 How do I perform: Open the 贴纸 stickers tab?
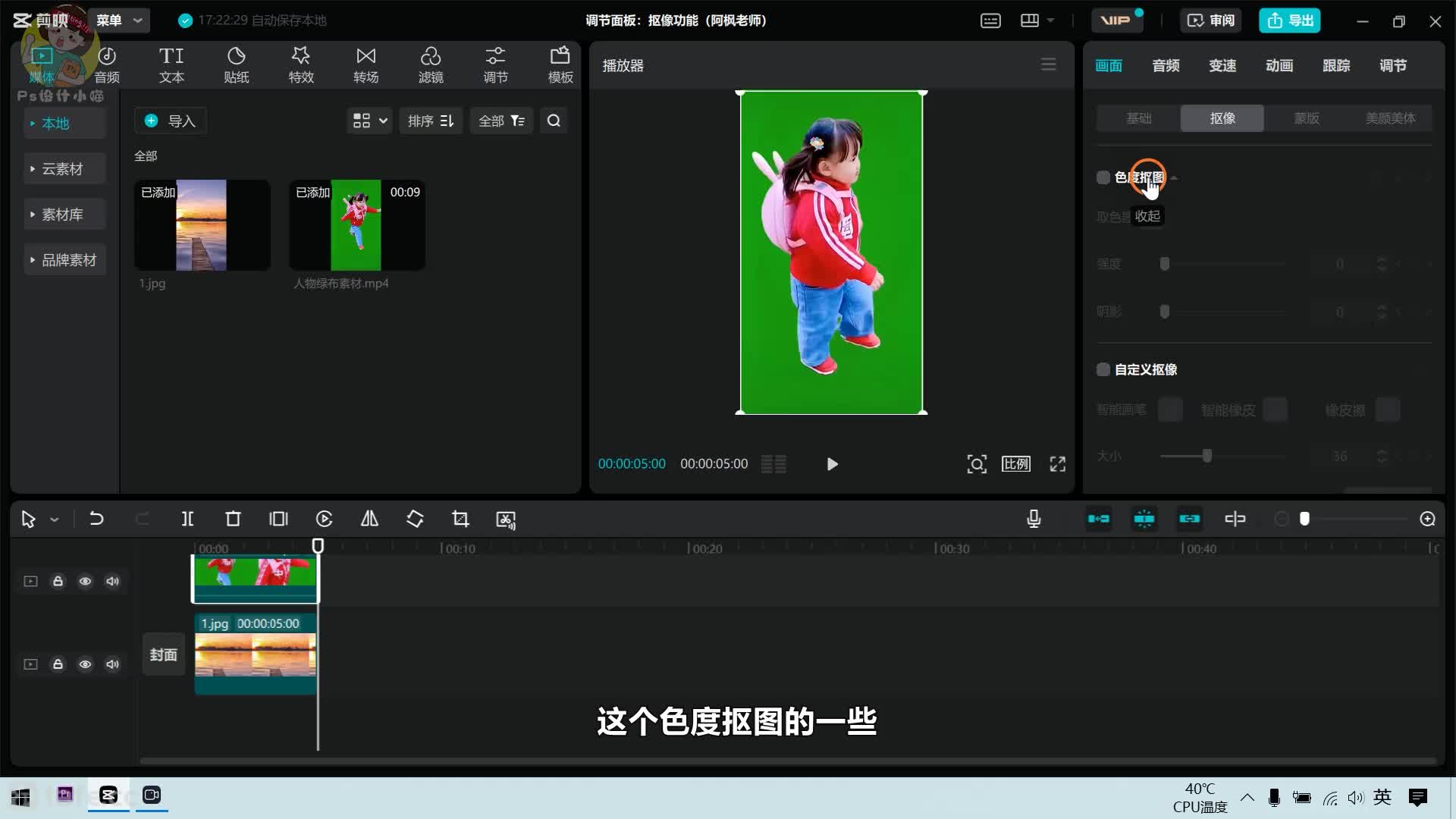(x=237, y=65)
